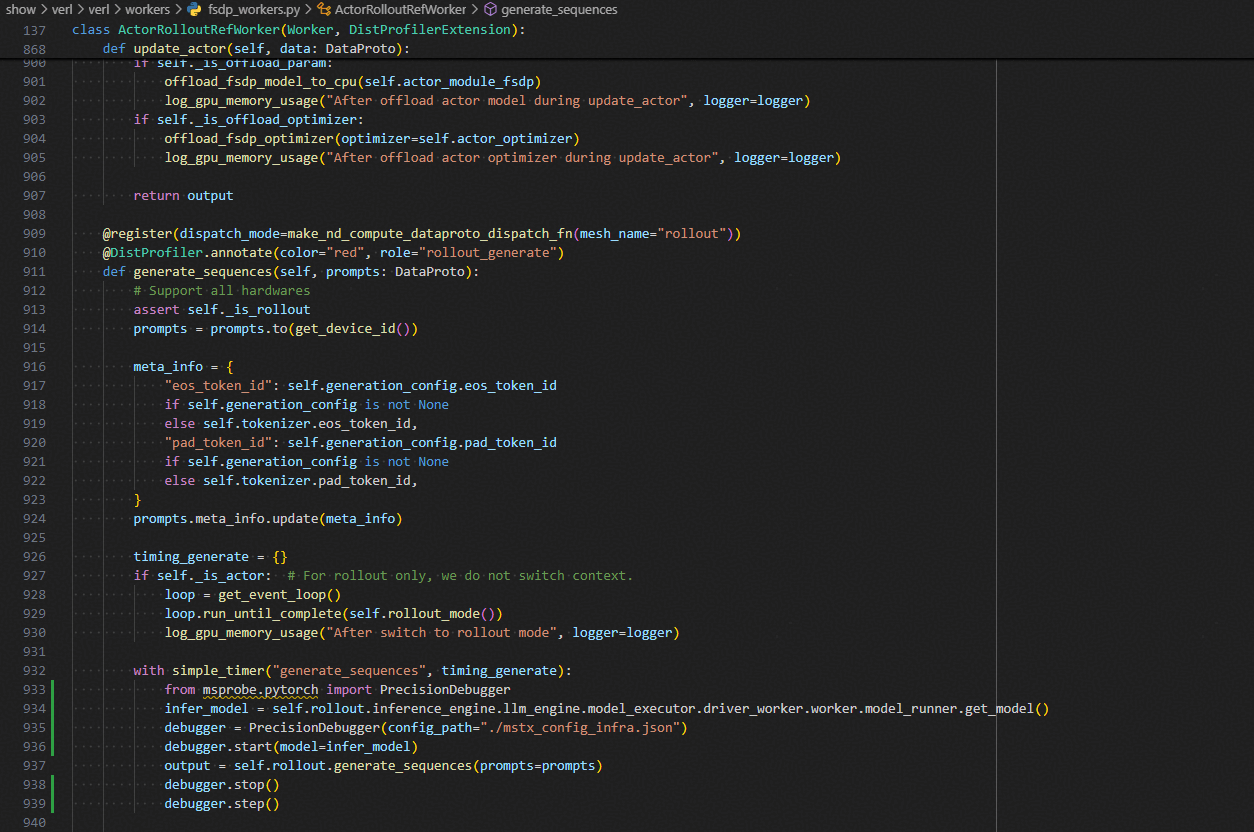The height and width of the screenshot is (832, 1254).
Task: Click comment '# For rollout only, we do not switch context.'
Action: 460,576
